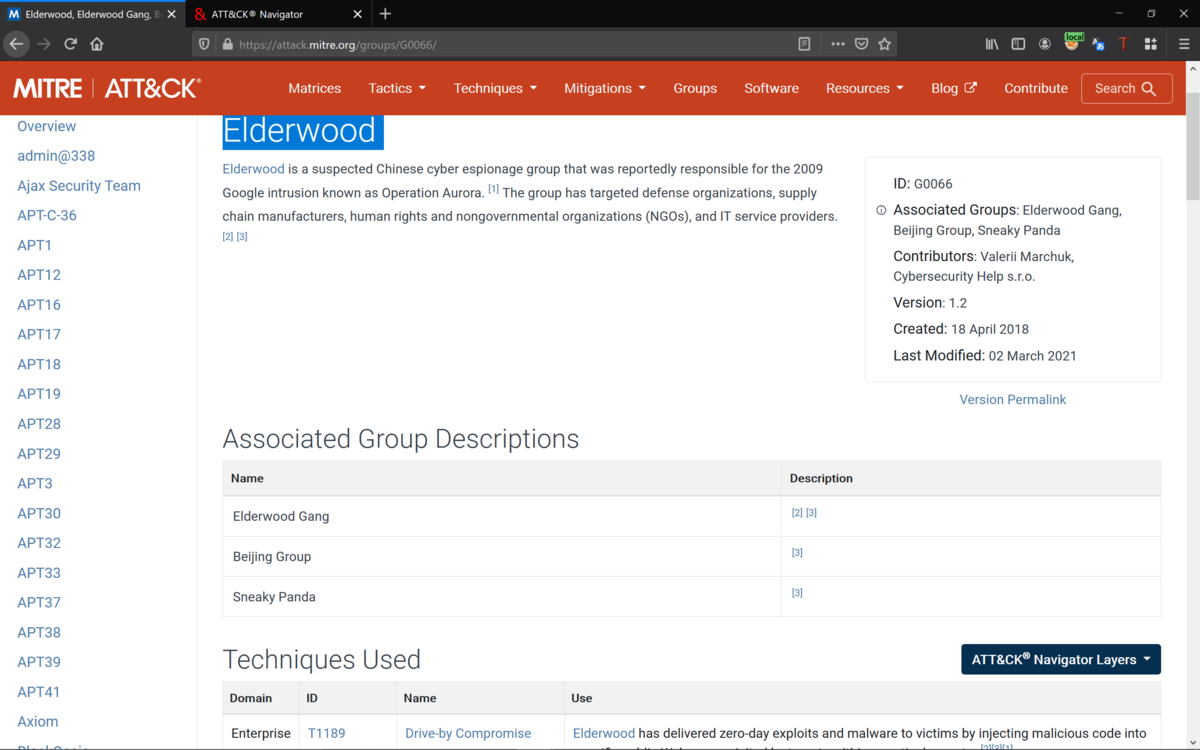Open APT28 group page
Viewport: 1200px width, 750px height.
pos(39,424)
